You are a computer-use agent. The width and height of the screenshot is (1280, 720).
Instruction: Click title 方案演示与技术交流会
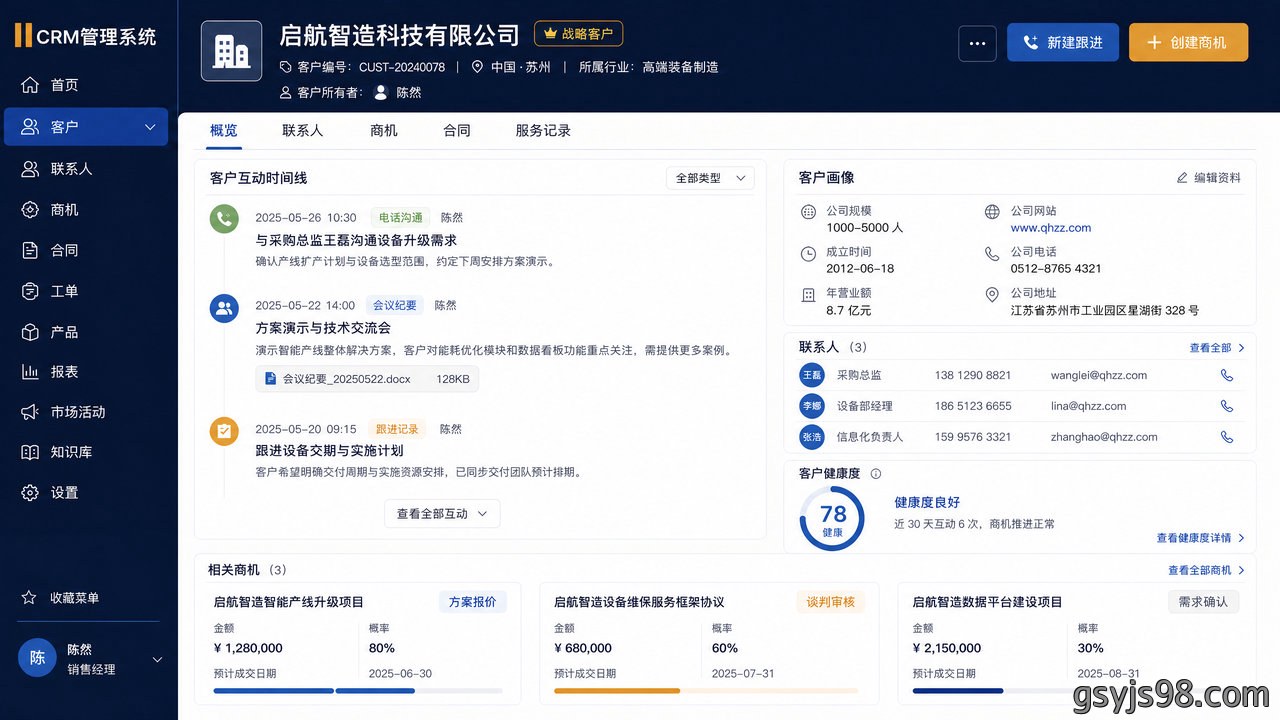pyautogui.click(x=323, y=328)
